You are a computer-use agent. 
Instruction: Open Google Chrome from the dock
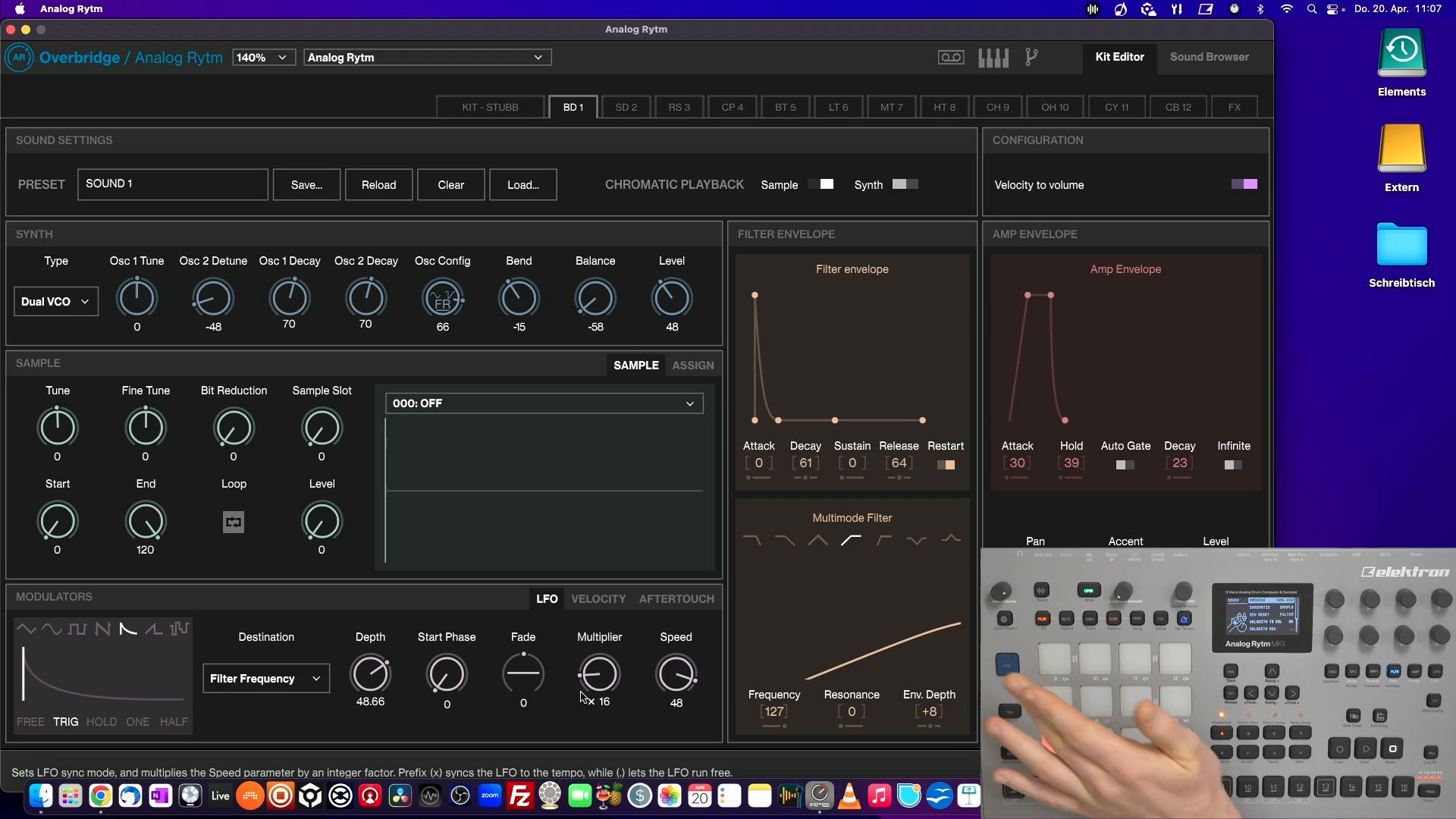point(101,795)
